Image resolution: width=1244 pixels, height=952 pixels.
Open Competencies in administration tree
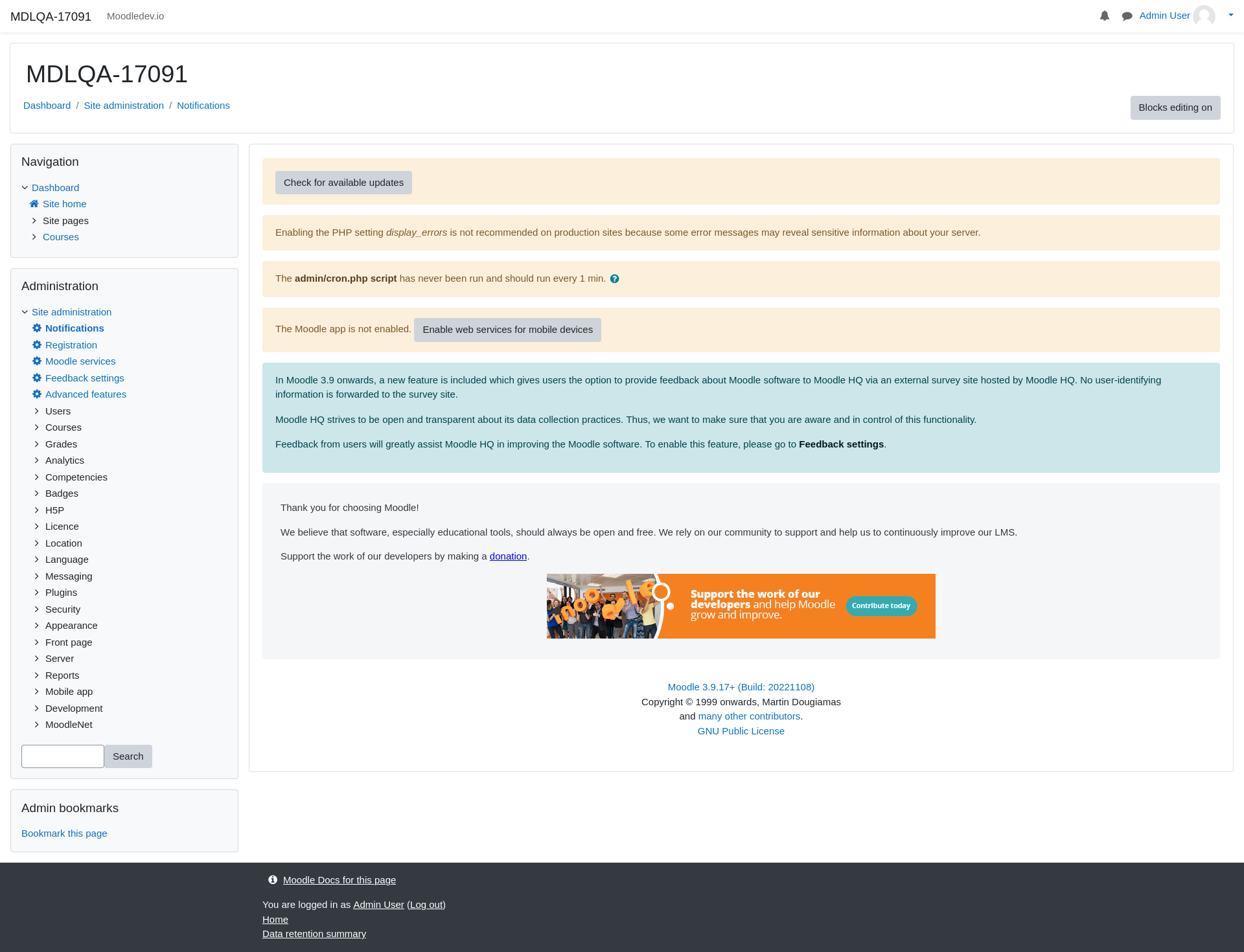(x=76, y=477)
